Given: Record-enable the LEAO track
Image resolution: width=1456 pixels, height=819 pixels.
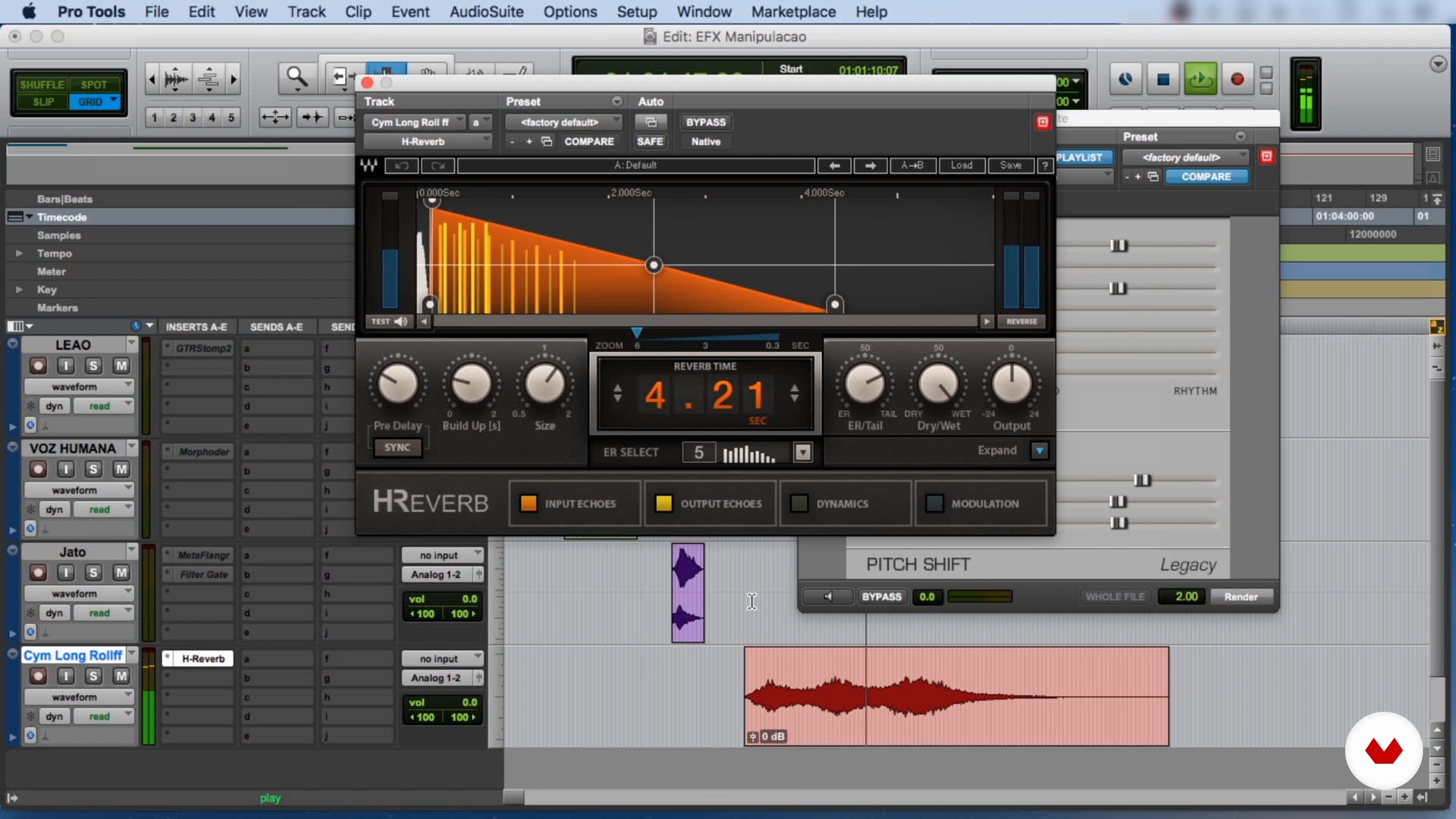Looking at the screenshot, I should tap(38, 366).
